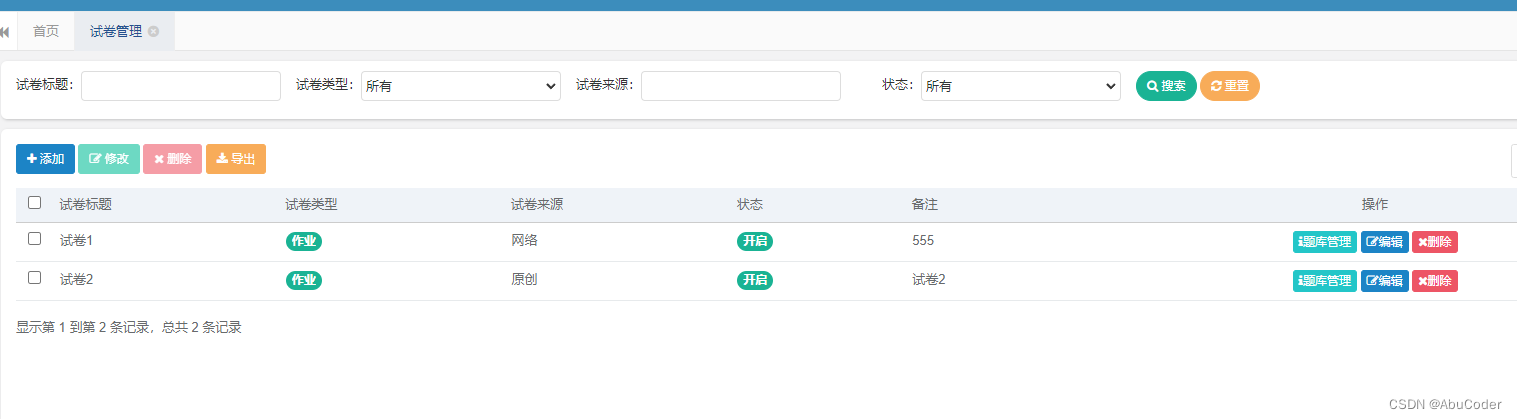Check the checkbox for row 试卷2
The image size is (1517, 419).
35,278
